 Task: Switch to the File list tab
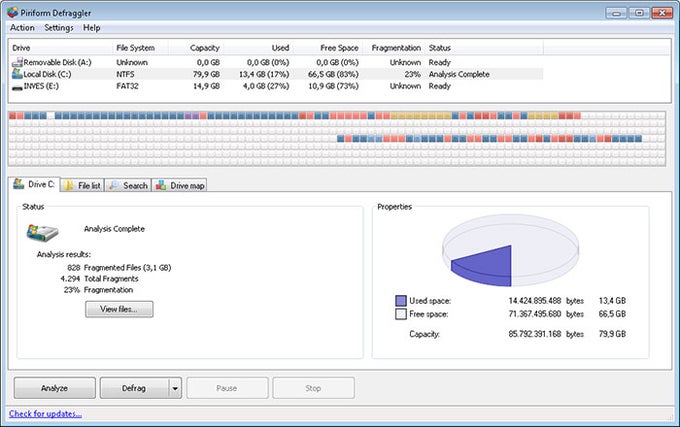[82, 186]
